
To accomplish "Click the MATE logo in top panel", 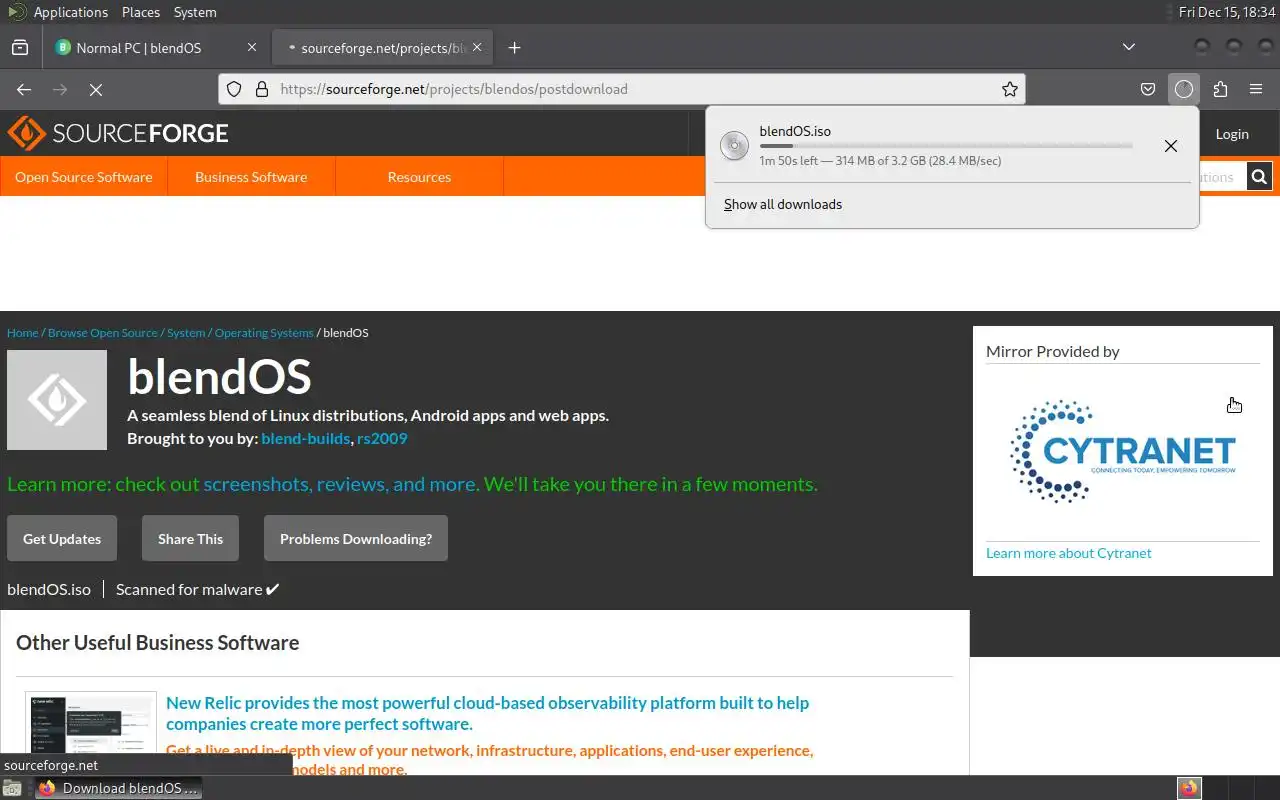I will click(17, 12).
